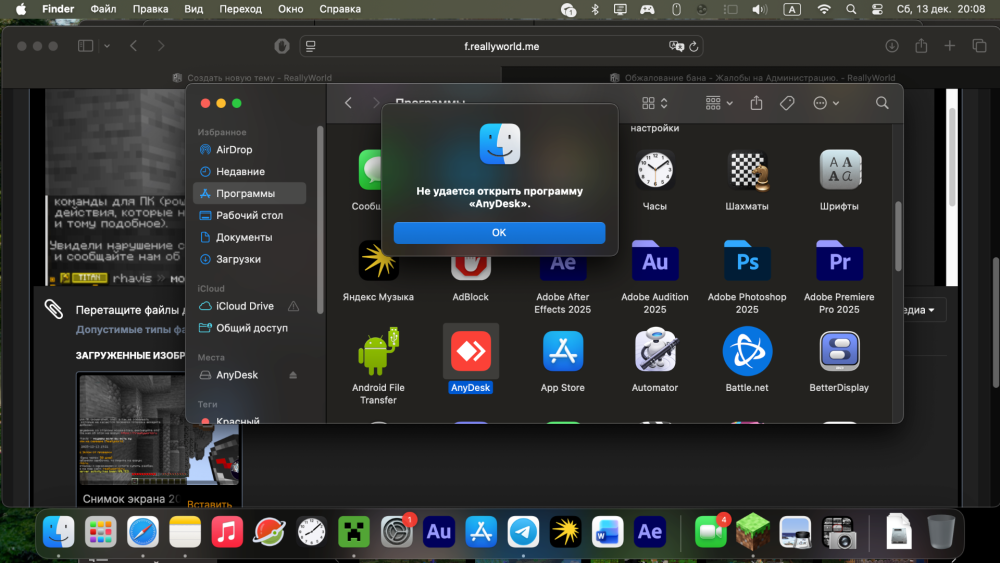This screenshot has height=563, width=1000.
Task: Open the Переход menu
Action: (x=240, y=9)
